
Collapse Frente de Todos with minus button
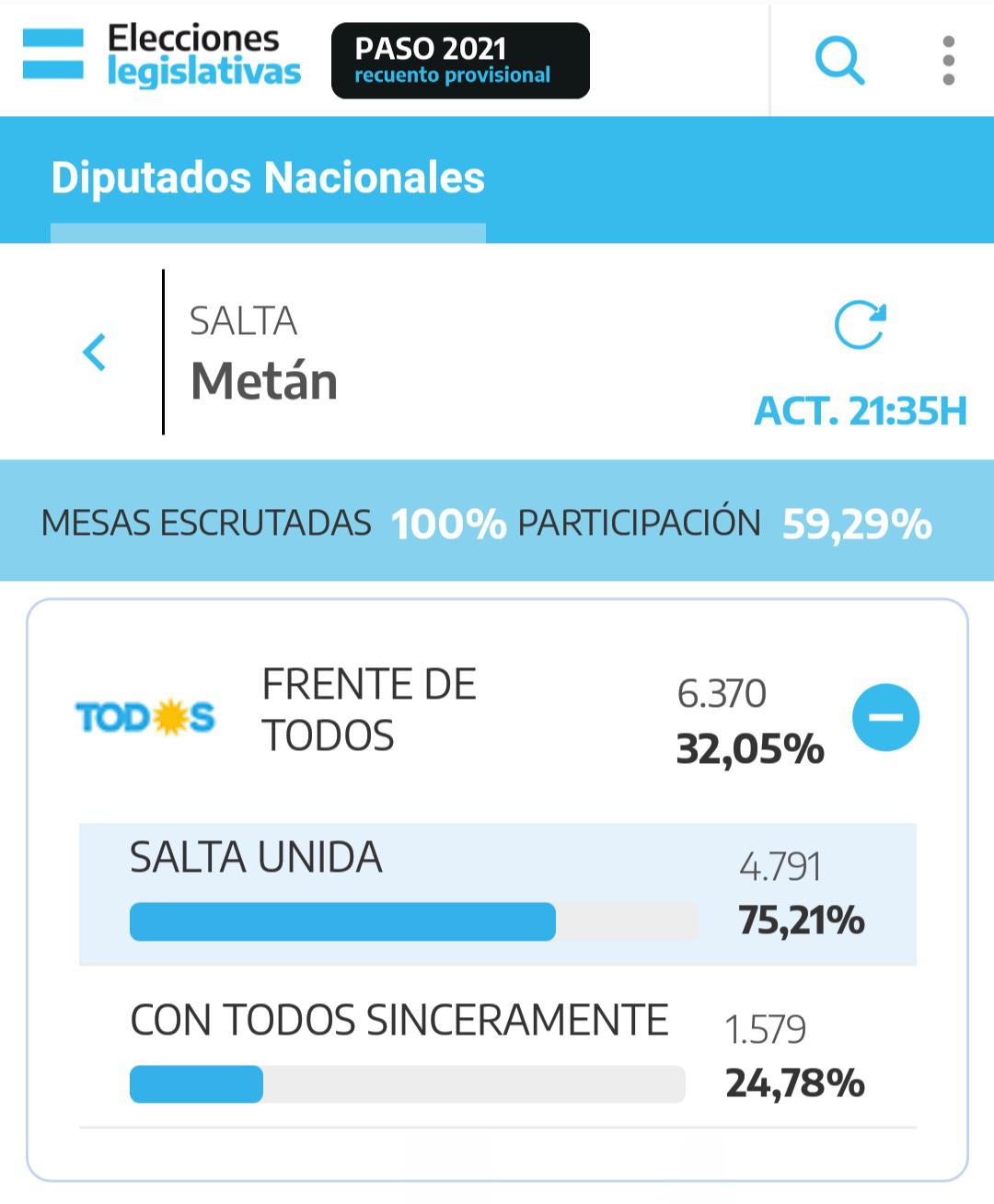(x=885, y=717)
